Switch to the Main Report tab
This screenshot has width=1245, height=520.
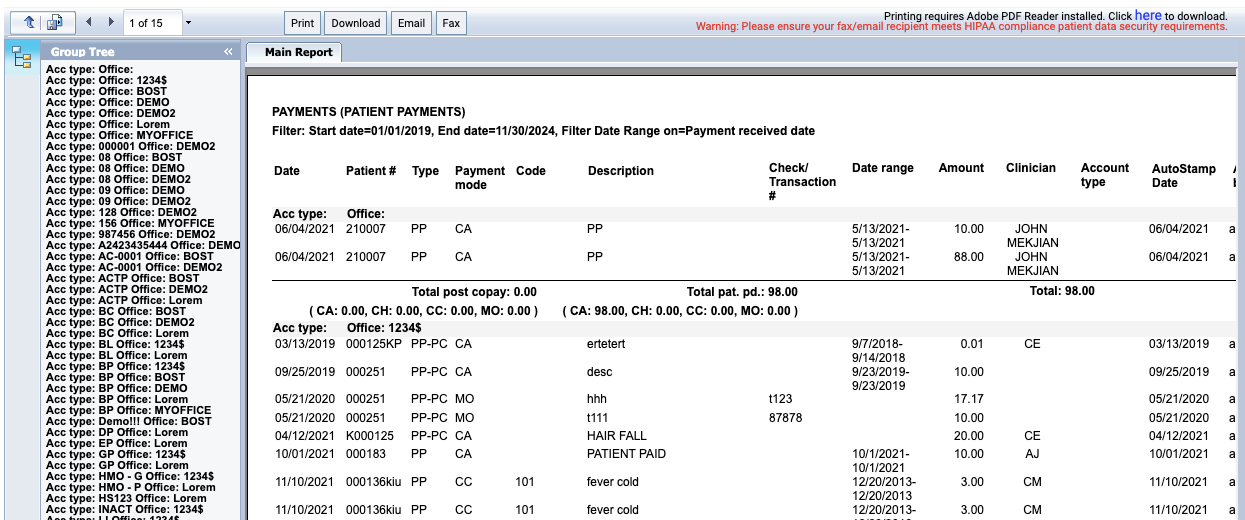pyautogui.click(x=298, y=52)
